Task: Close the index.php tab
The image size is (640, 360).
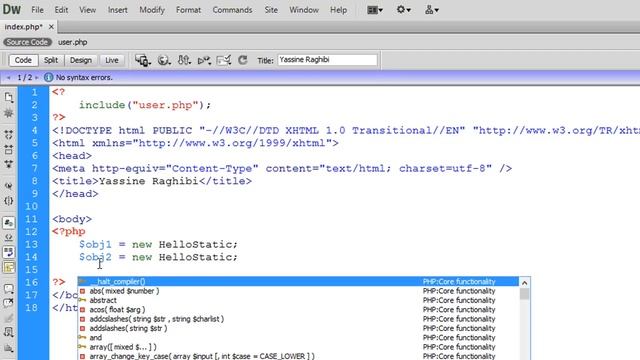Action: tap(51, 27)
